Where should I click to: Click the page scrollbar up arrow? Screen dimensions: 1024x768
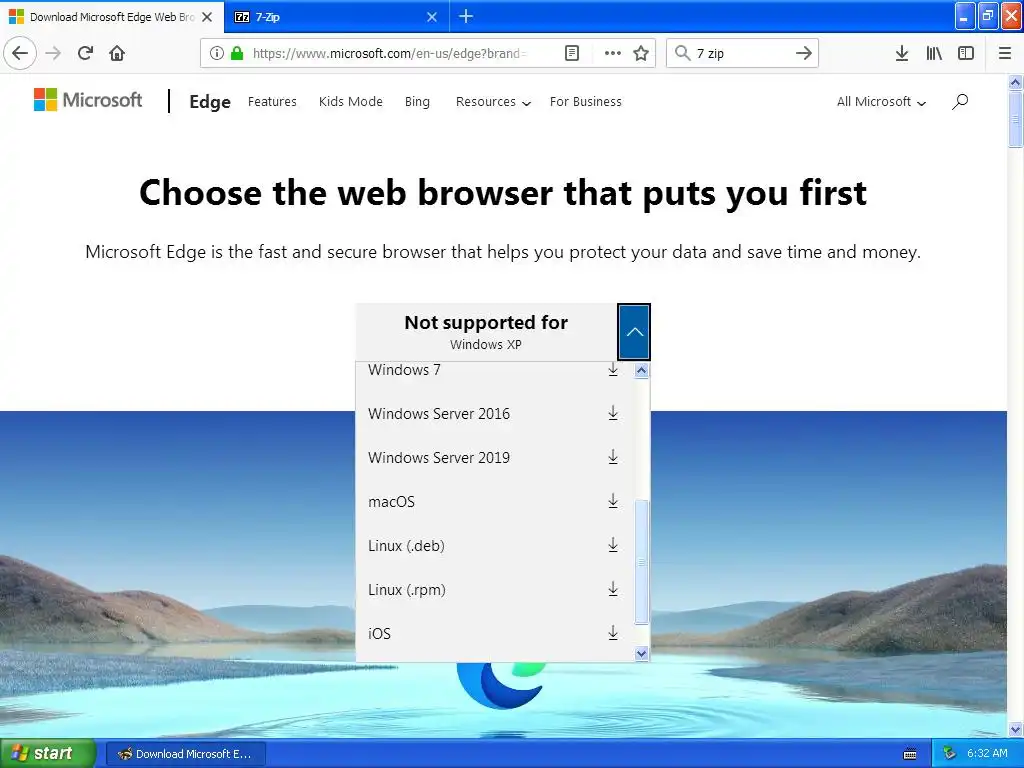(x=1015, y=82)
